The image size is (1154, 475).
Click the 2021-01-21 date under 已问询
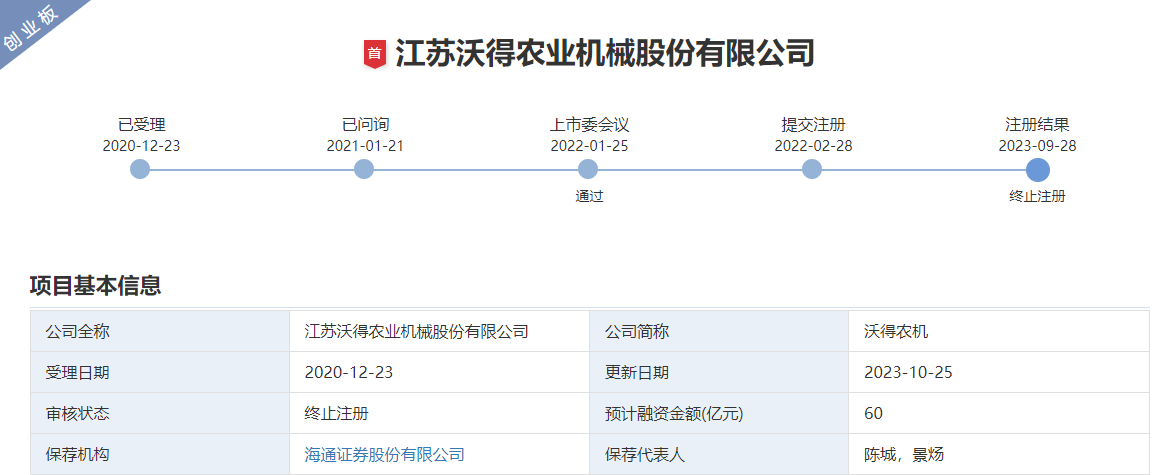coord(364,146)
